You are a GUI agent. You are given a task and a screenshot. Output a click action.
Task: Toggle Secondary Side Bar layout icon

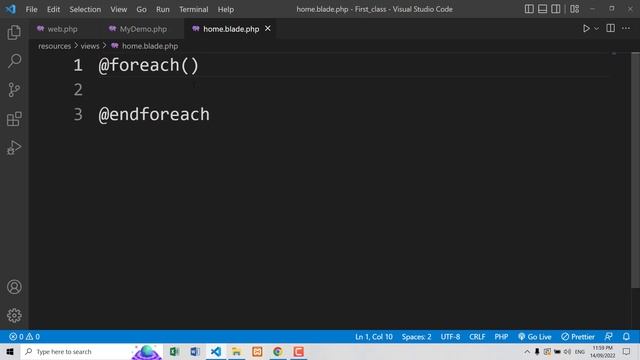click(556, 9)
